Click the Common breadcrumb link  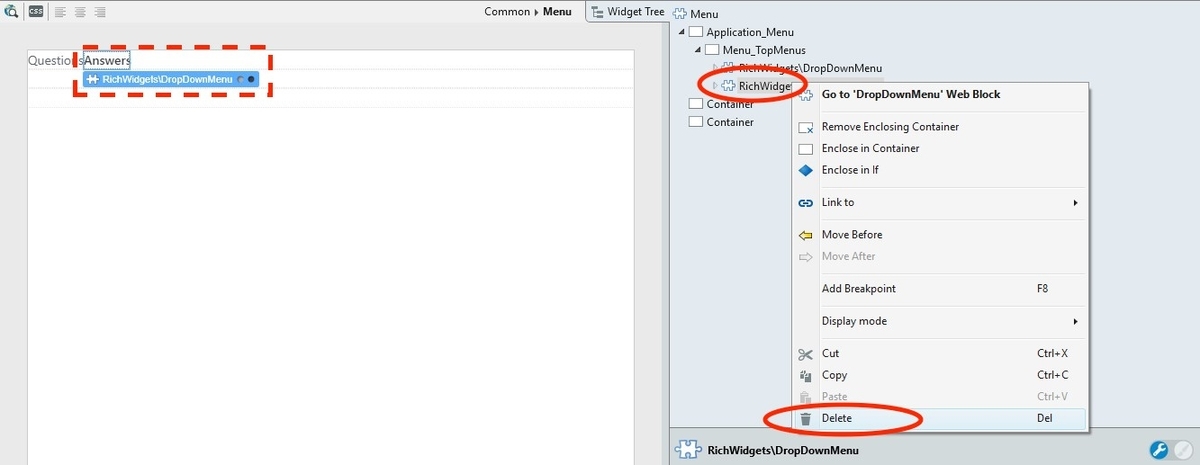pos(507,12)
